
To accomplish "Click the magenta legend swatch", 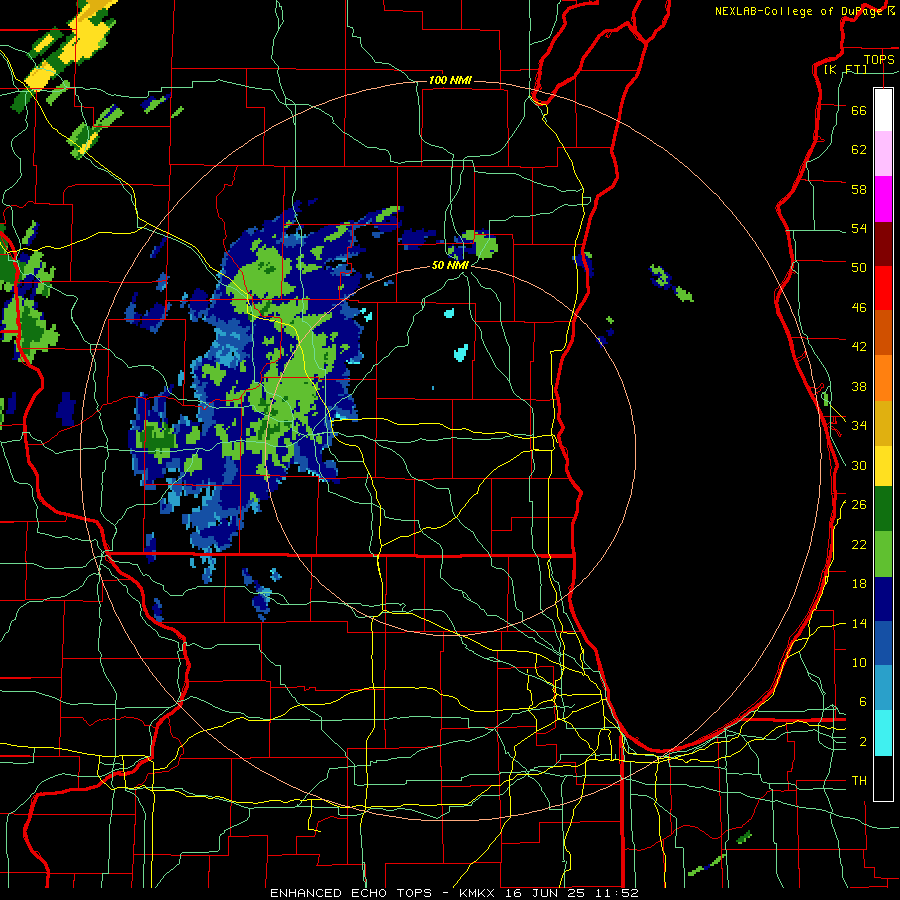I will pyautogui.click(x=883, y=199).
